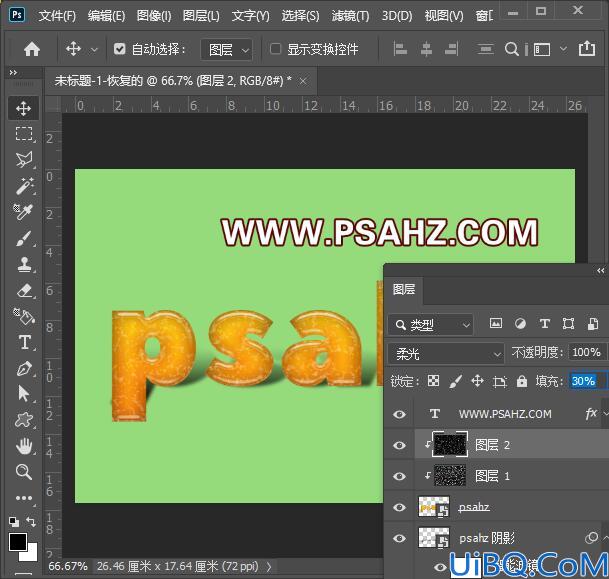The image size is (609, 579).
Task: Filter layers by shape layer icon
Action: click(x=568, y=323)
